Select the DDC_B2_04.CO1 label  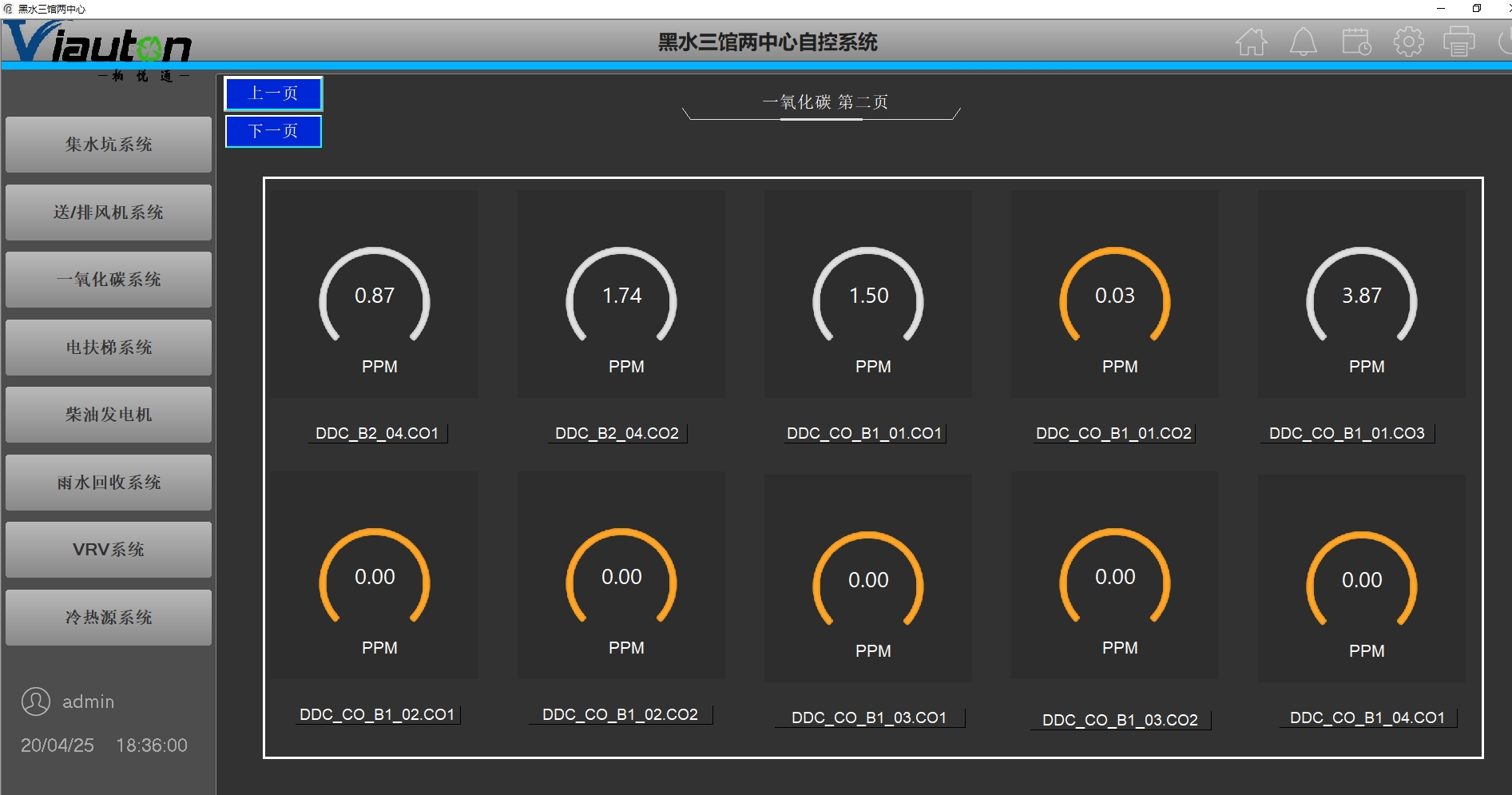[x=377, y=433]
